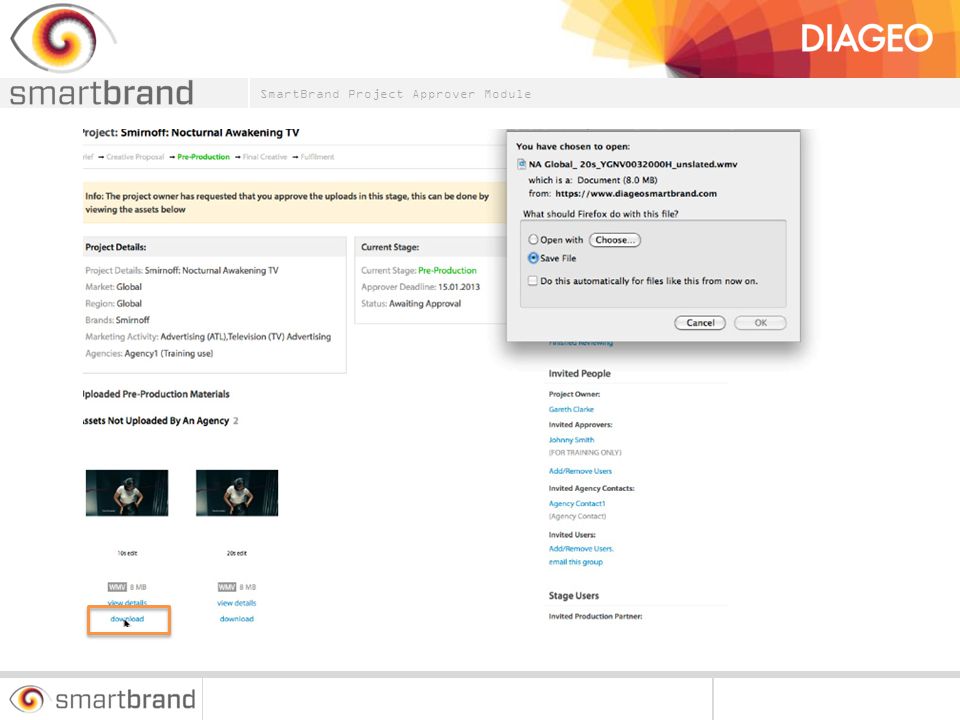
Task: Click the dialog filename 'NA Global_ 20s_YGNV0032000H_unslated.wmv'
Action: point(633,164)
